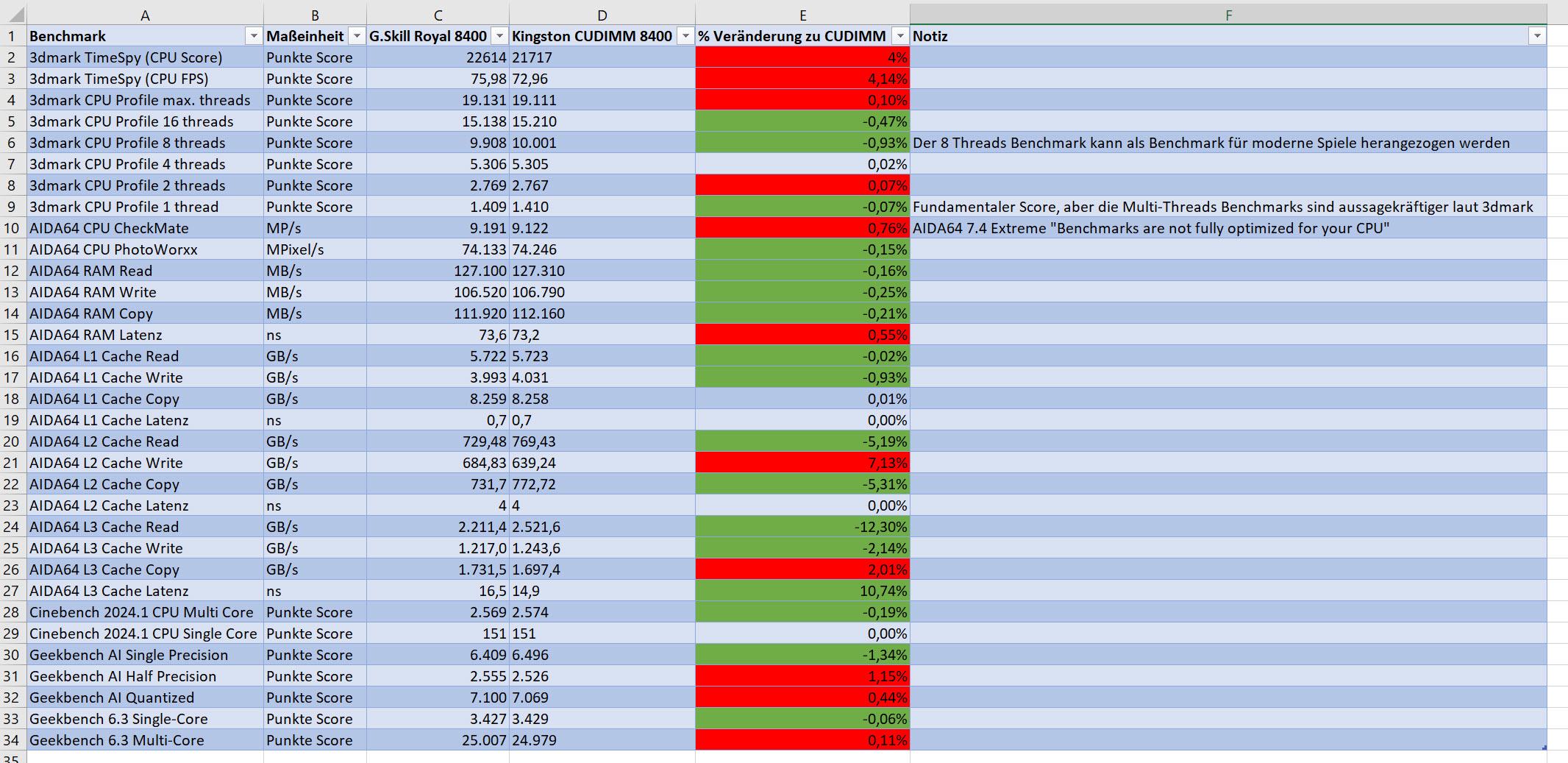Open the Notiz column filter dropdown
The width and height of the screenshot is (1568, 763).
(1537, 36)
